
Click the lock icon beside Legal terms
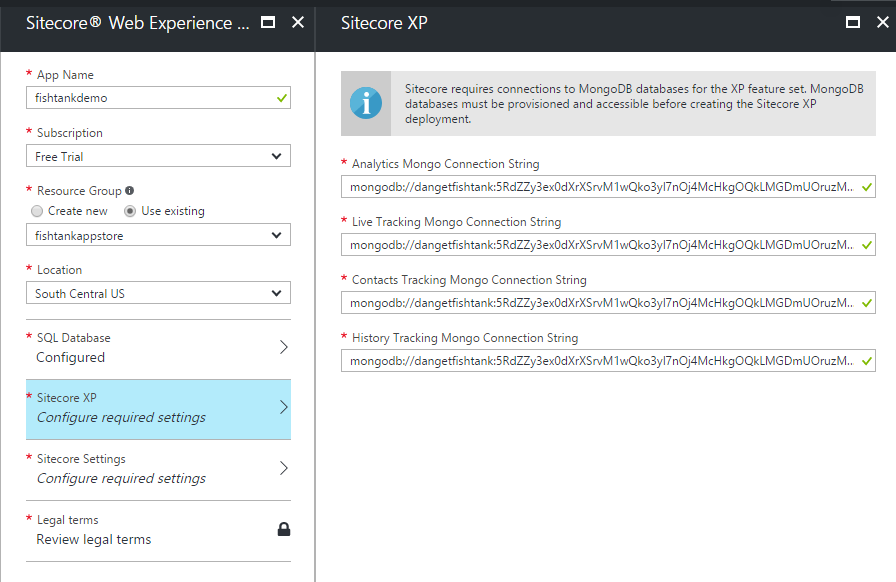(x=284, y=529)
